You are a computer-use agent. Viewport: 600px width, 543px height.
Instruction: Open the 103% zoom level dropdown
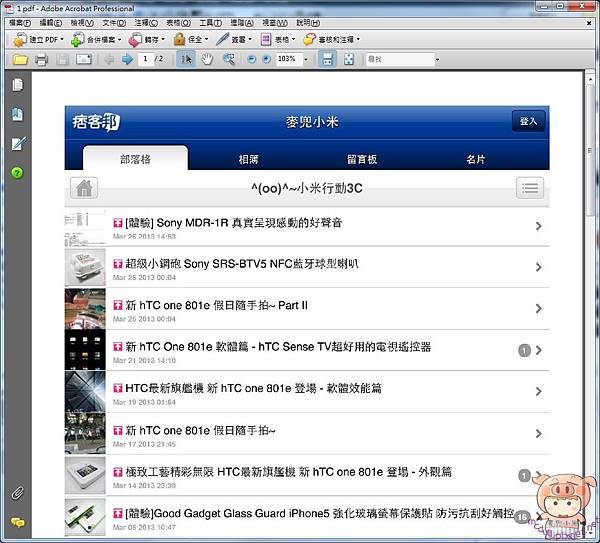coord(306,59)
